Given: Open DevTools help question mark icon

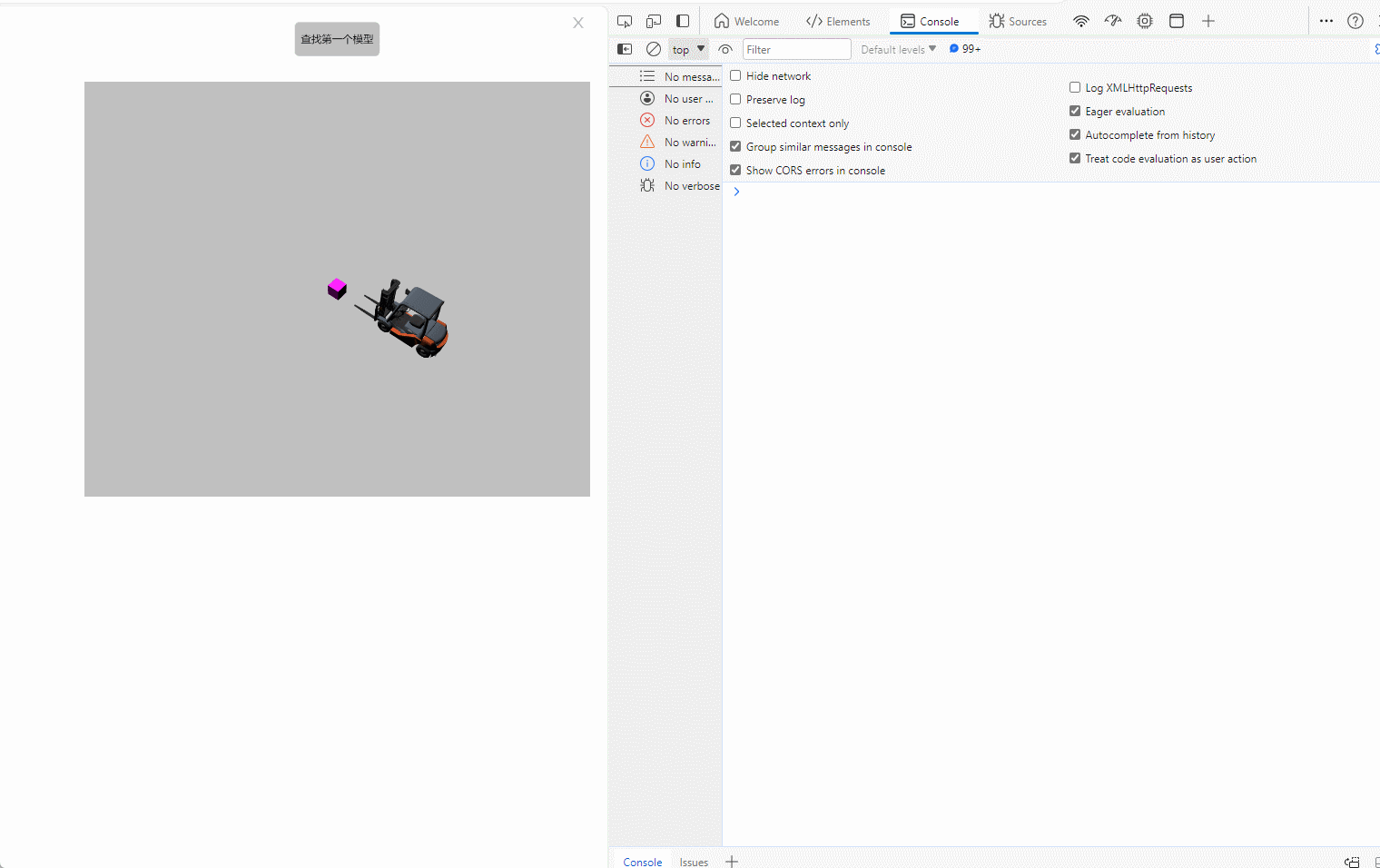Looking at the screenshot, I should [1355, 21].
